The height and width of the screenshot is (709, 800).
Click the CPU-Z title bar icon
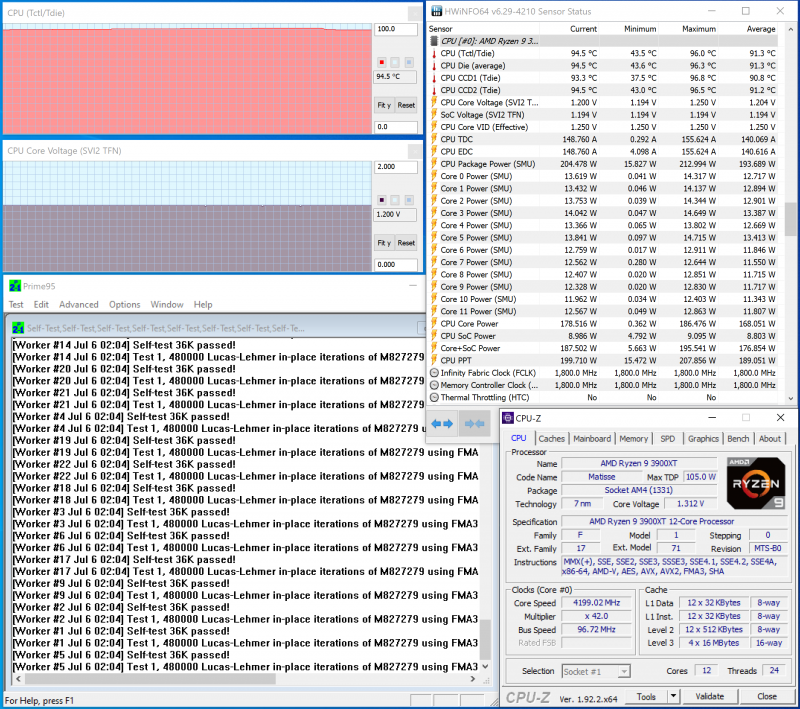tap(508, 418)
